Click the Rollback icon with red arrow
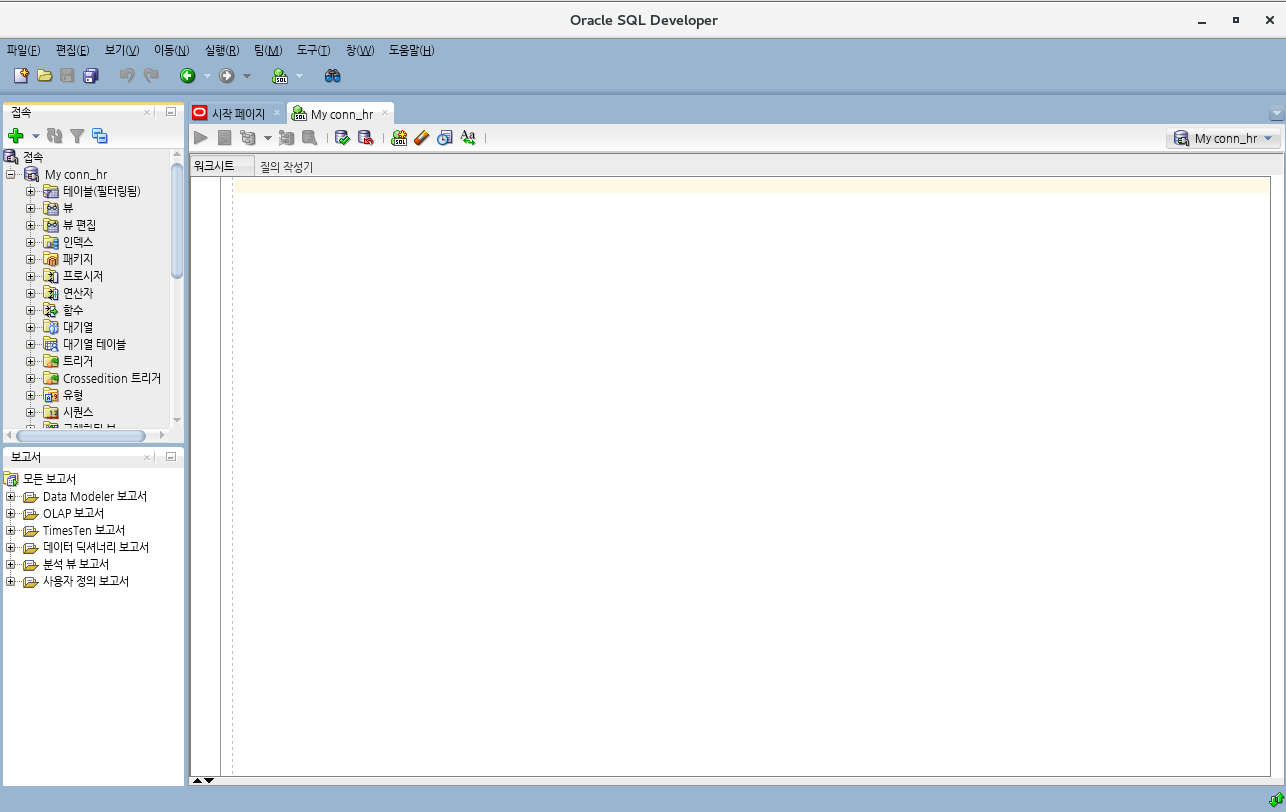This screenshot has width=1286, height=812. point(366,137)
